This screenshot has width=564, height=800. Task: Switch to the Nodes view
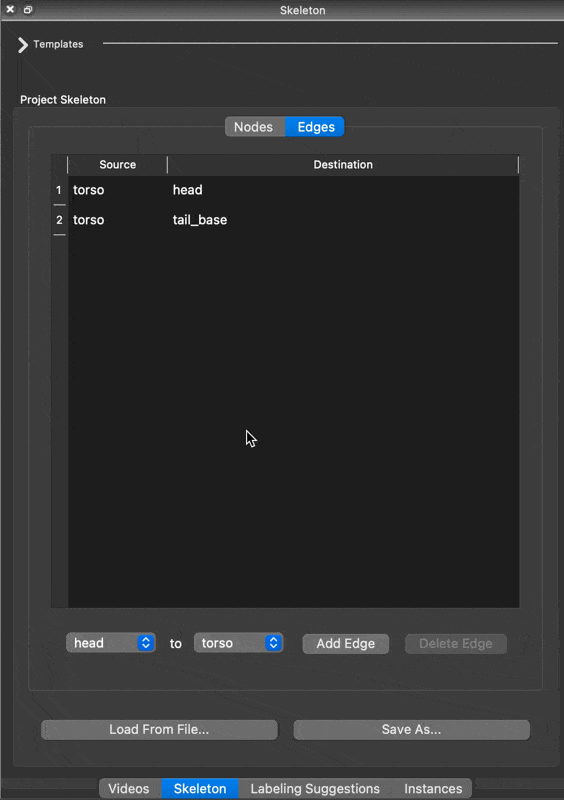tap(255, 127)
